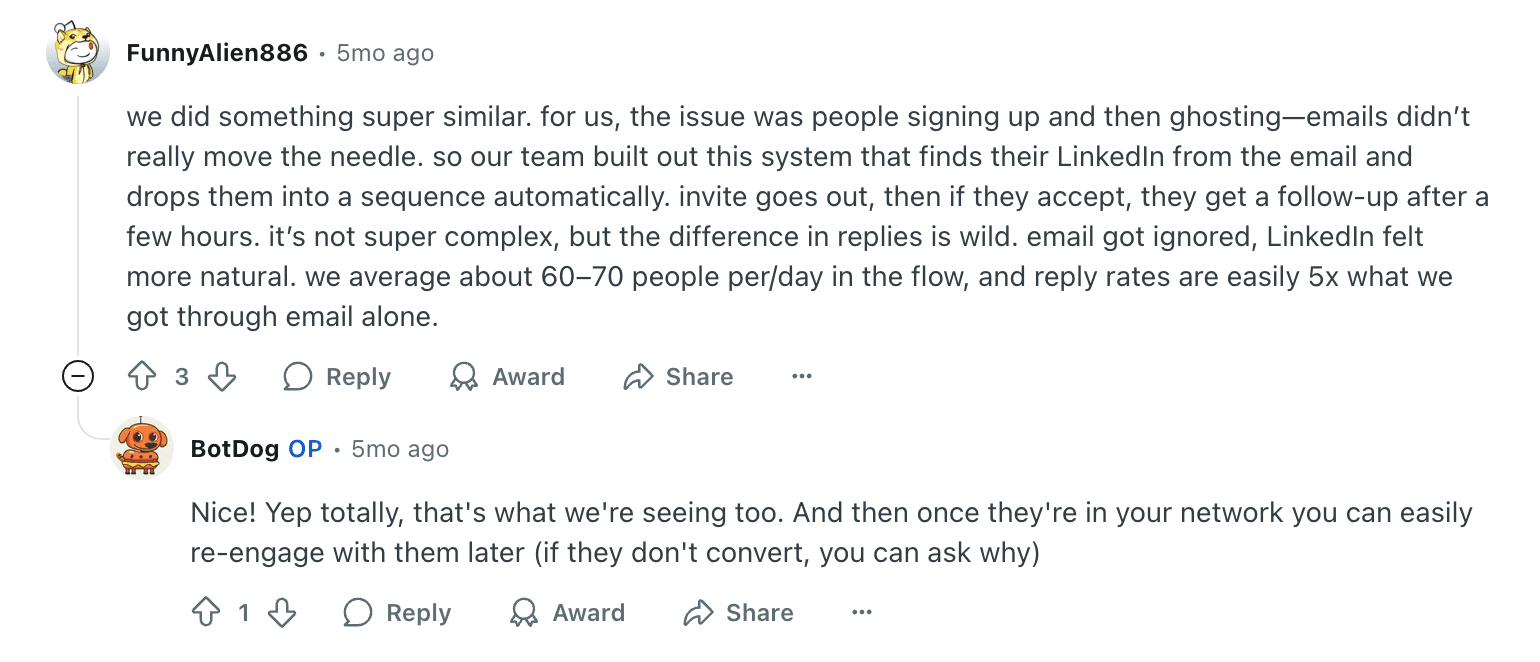Image resolution: width=1540 pixels, height=662 pixels.
Task: Open more options menu on BotDog's reply
Action: point(862,613)
